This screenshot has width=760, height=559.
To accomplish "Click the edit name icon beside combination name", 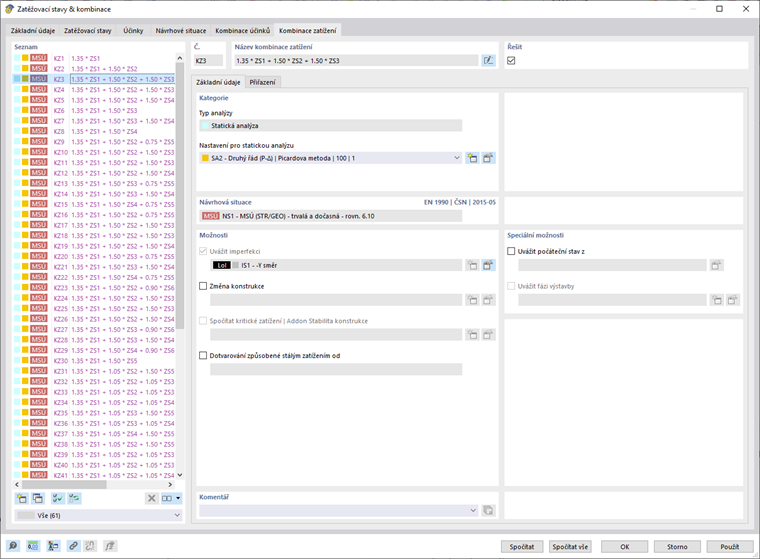I will [488, 61].
